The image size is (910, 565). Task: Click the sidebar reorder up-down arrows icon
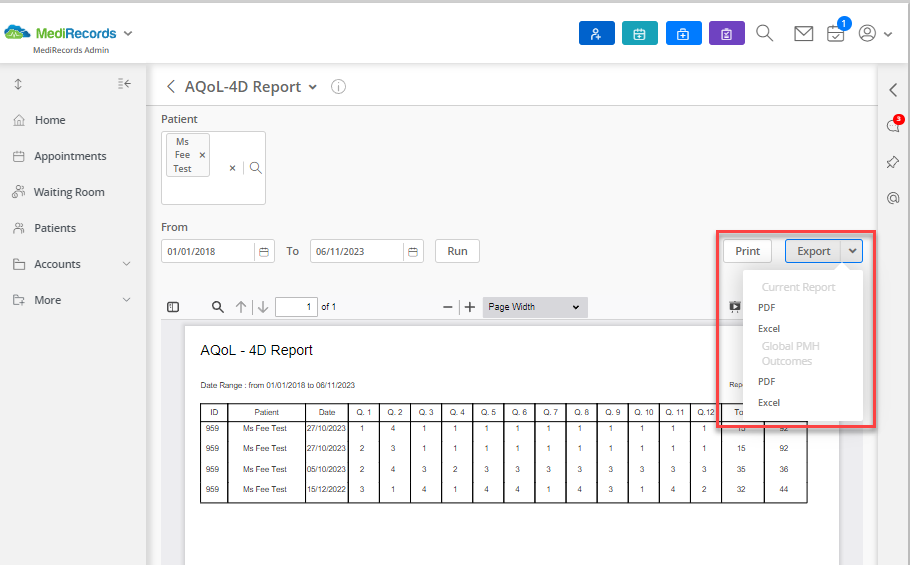click(x=18, y=84)
